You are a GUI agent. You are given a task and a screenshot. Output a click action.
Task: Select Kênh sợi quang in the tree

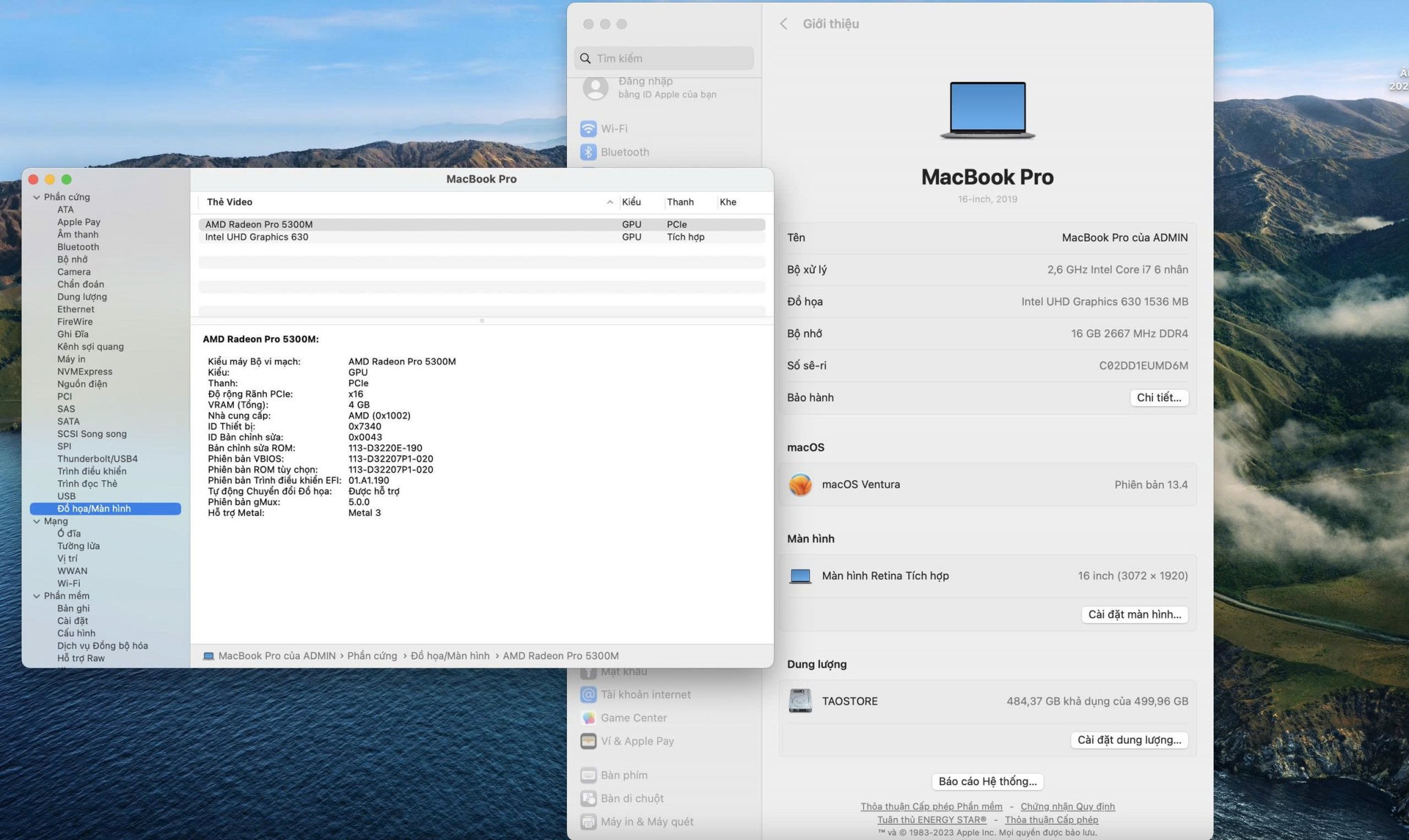click(90, 347)
